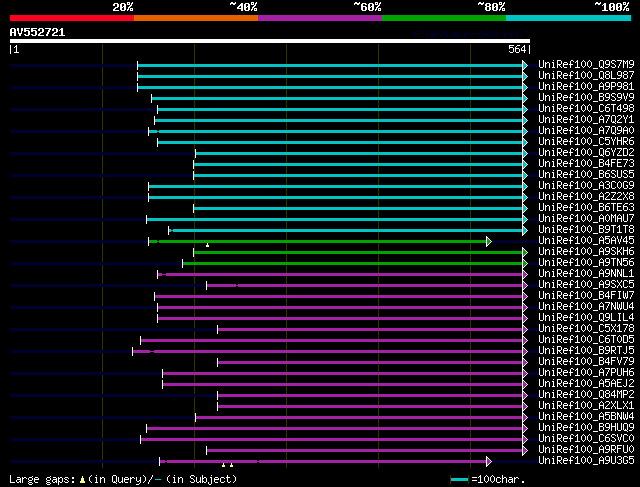The image size is (640, 487).
Task: Click the green alignment bar for UniRef100_A9TN56
Action: click(353, 264)
